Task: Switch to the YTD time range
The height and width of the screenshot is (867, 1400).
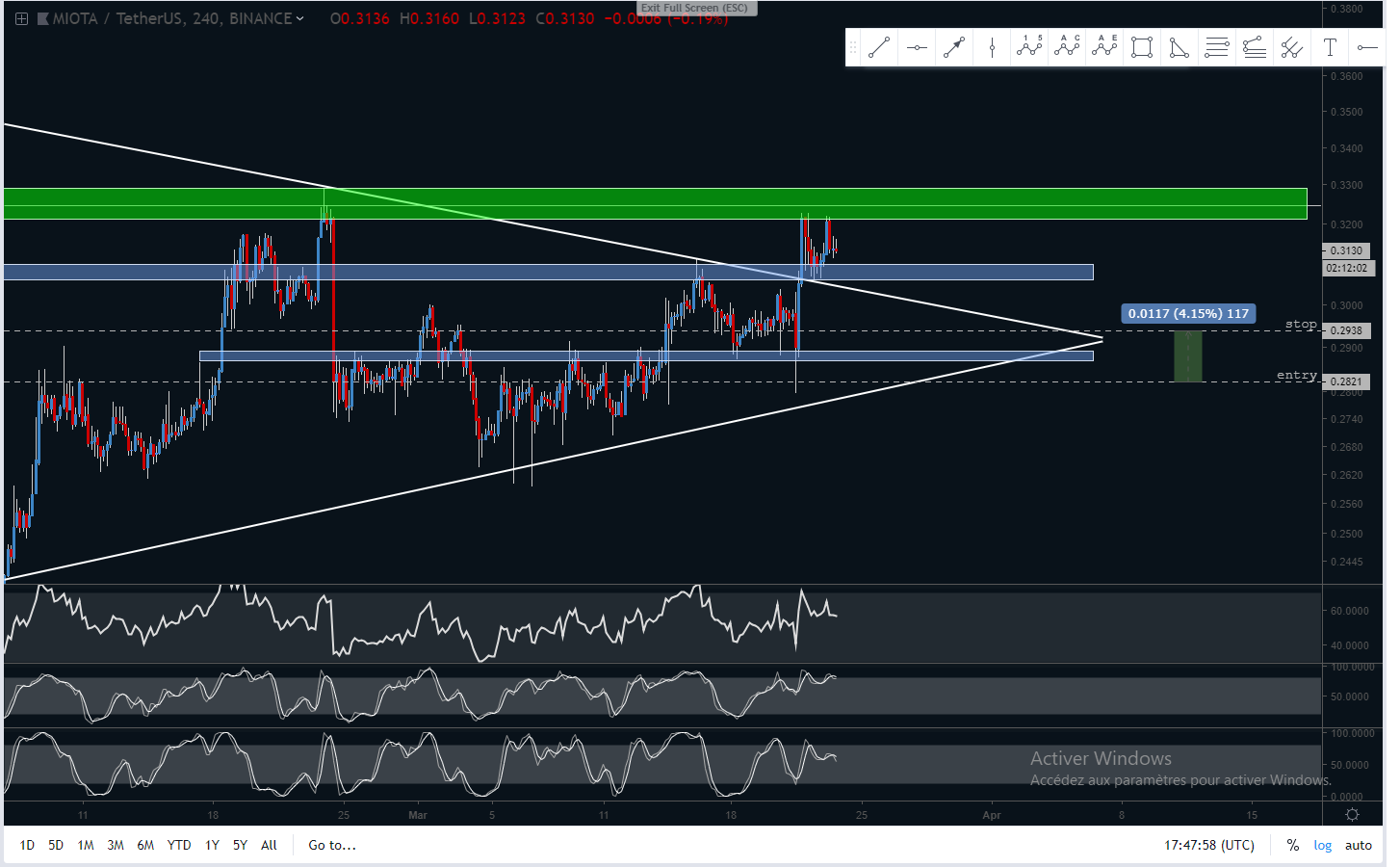Action: [x=179, y=845]
